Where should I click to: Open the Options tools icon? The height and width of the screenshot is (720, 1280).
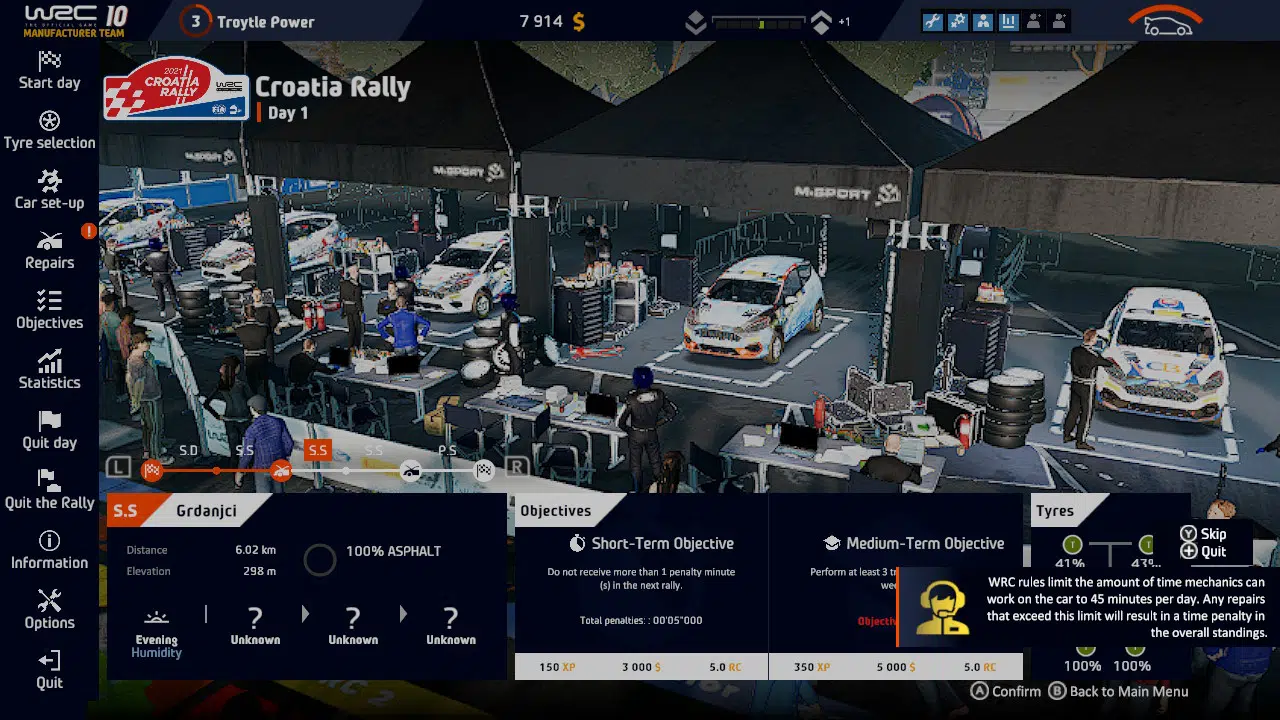49,602
